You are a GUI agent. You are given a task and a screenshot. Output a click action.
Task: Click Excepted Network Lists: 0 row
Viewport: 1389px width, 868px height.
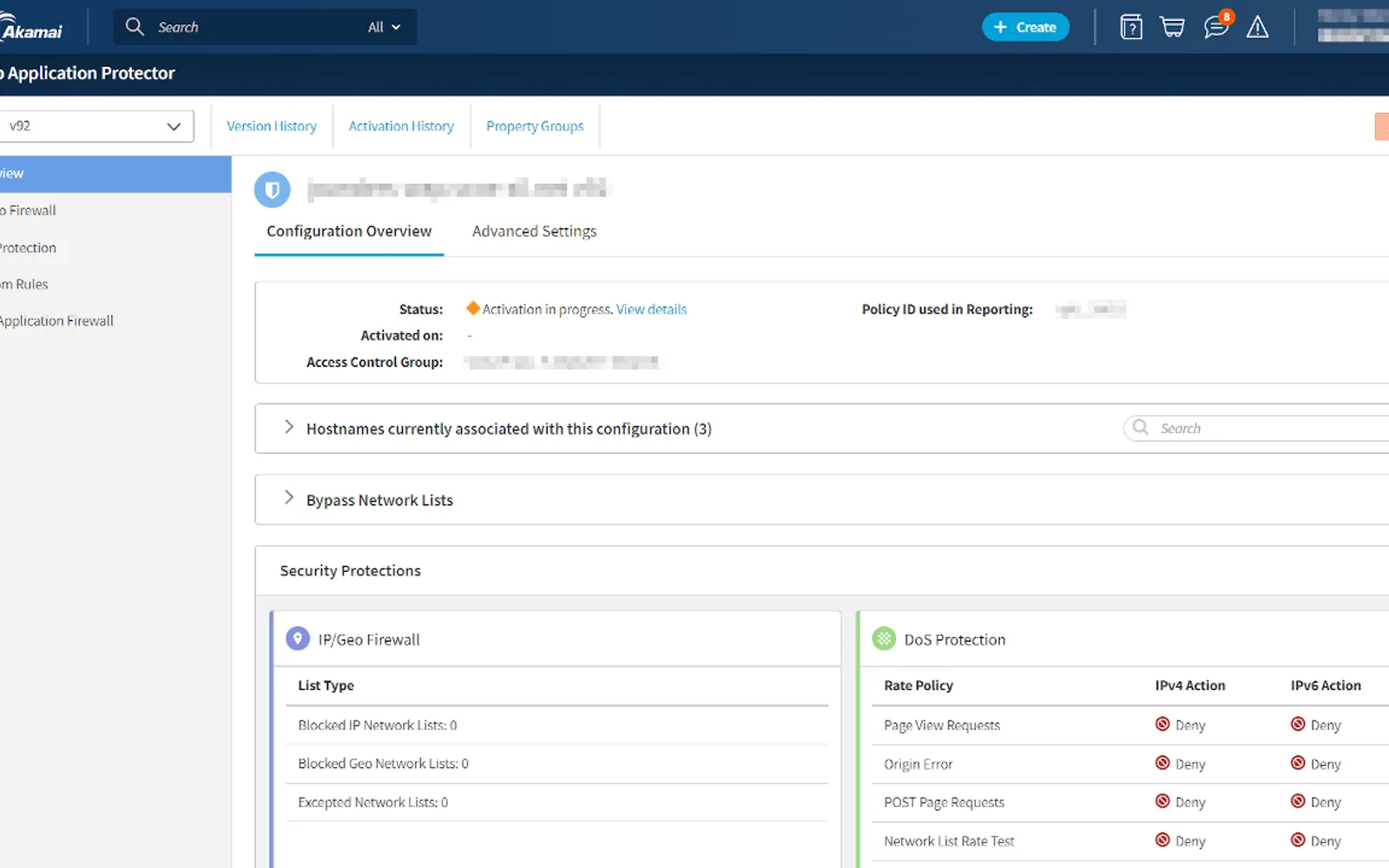tap(557, 802)
